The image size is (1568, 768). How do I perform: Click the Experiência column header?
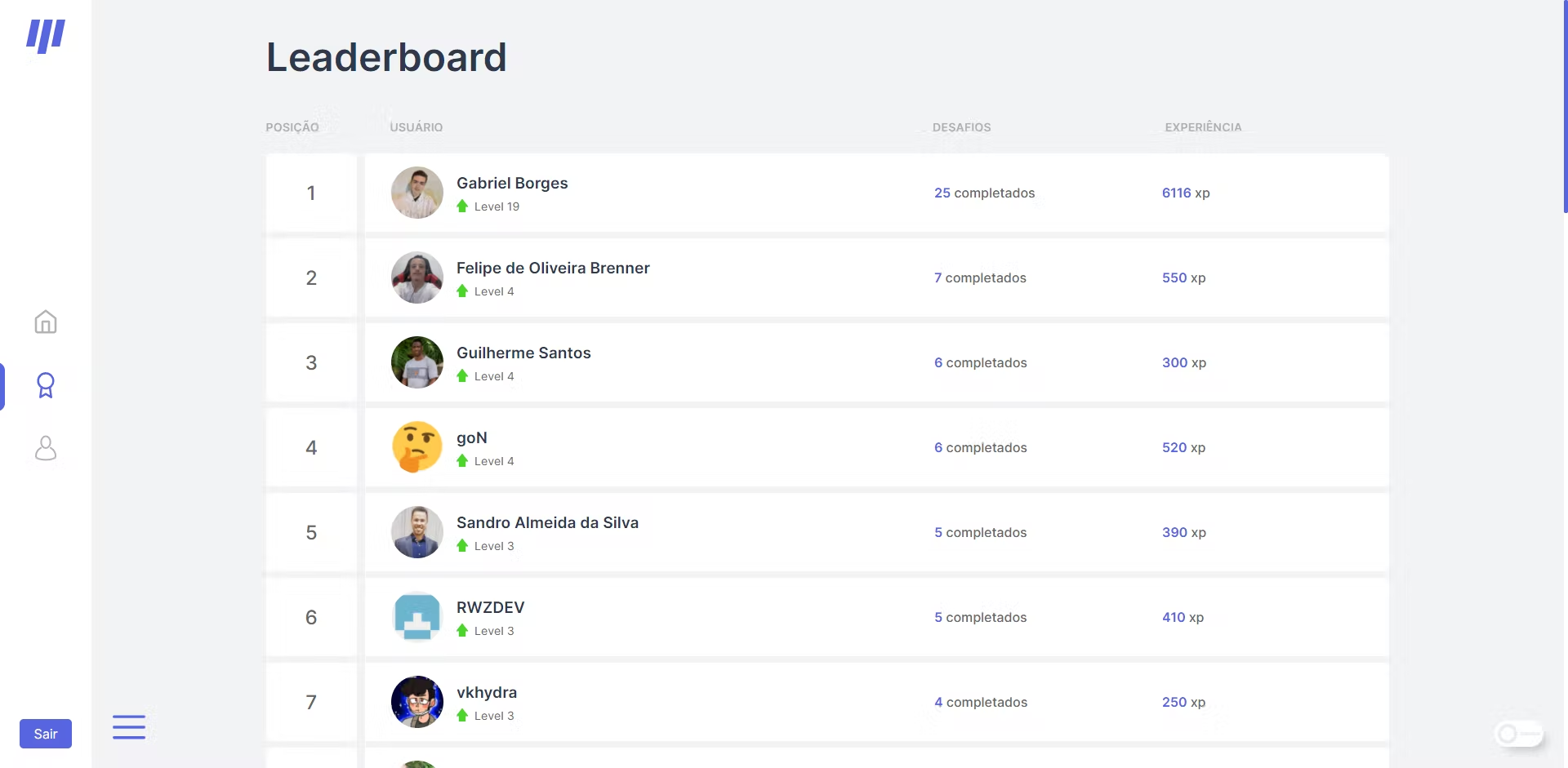1203,127
